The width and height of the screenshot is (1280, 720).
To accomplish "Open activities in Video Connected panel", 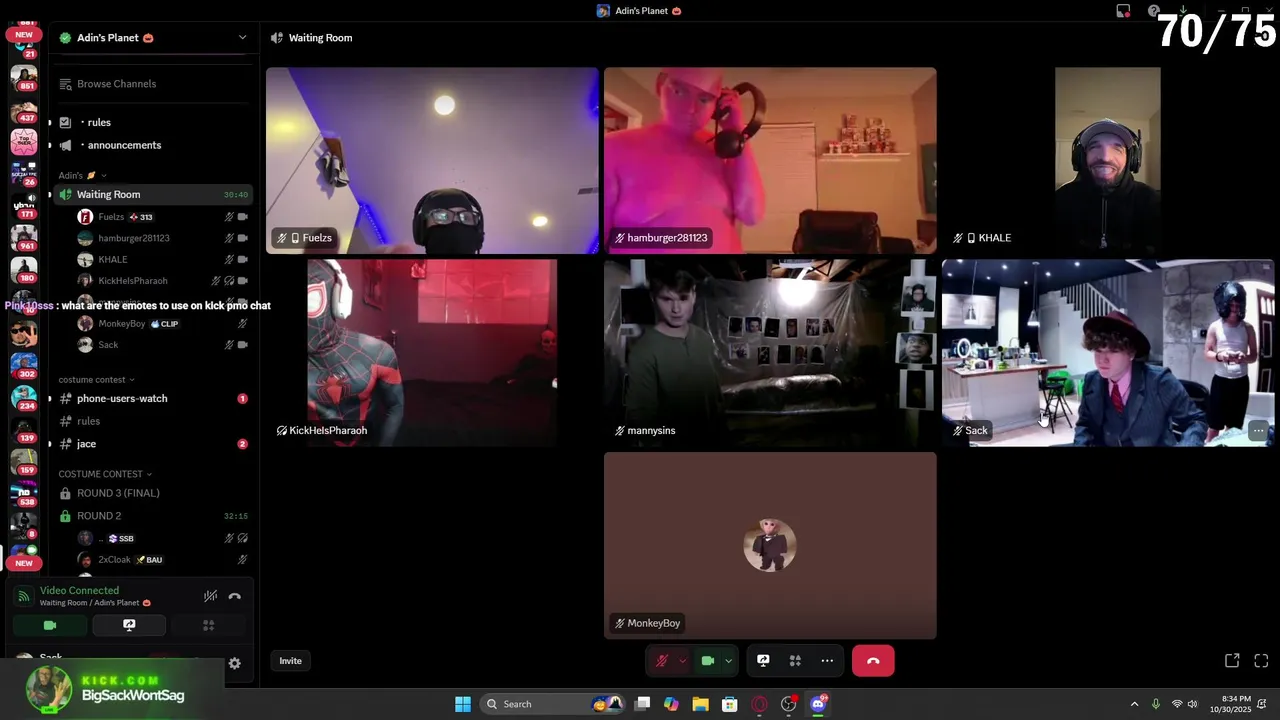I will (208, 626).
